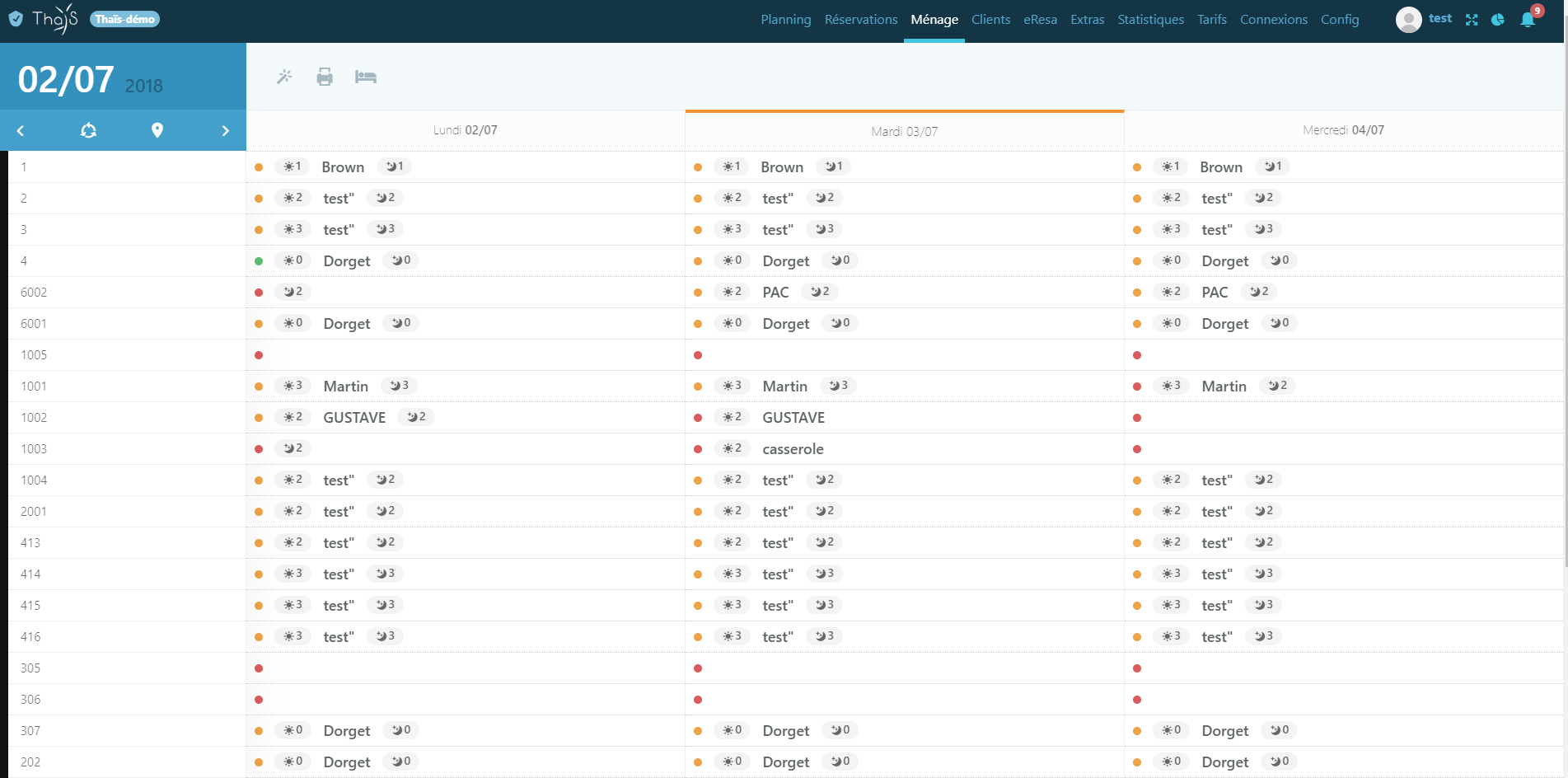The height and width of the screenshot is (778, 1568).
Task: Click the 02/07 date header
Action: (66, 80)
